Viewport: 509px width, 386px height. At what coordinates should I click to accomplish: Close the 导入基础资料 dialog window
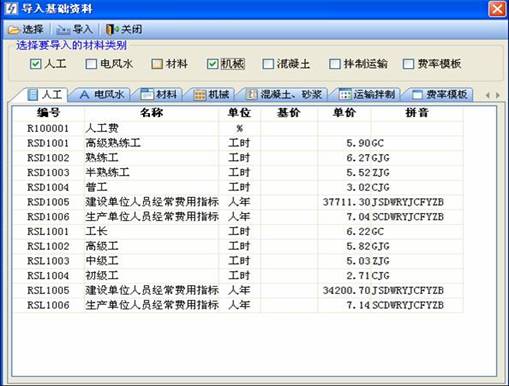click(497, 9)
